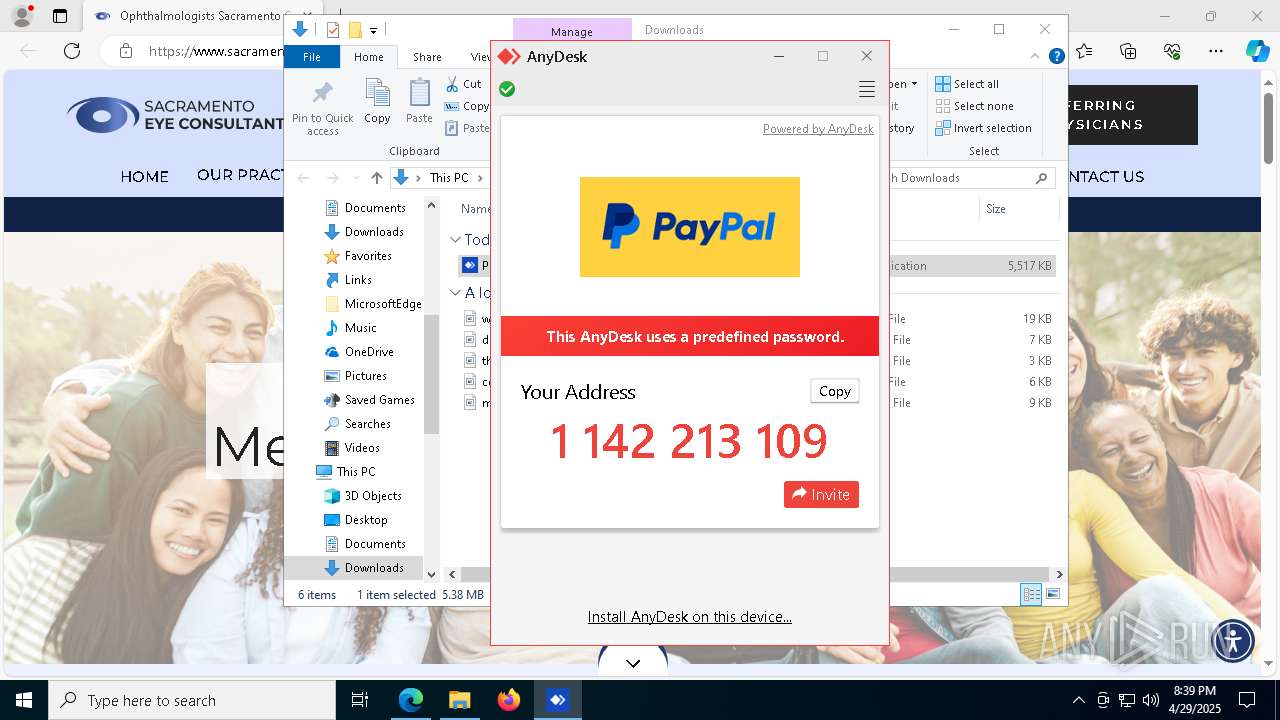Switch to the Home ribbon tab
The width and height of the screenshot is (1280, 720).
(368, 57)
